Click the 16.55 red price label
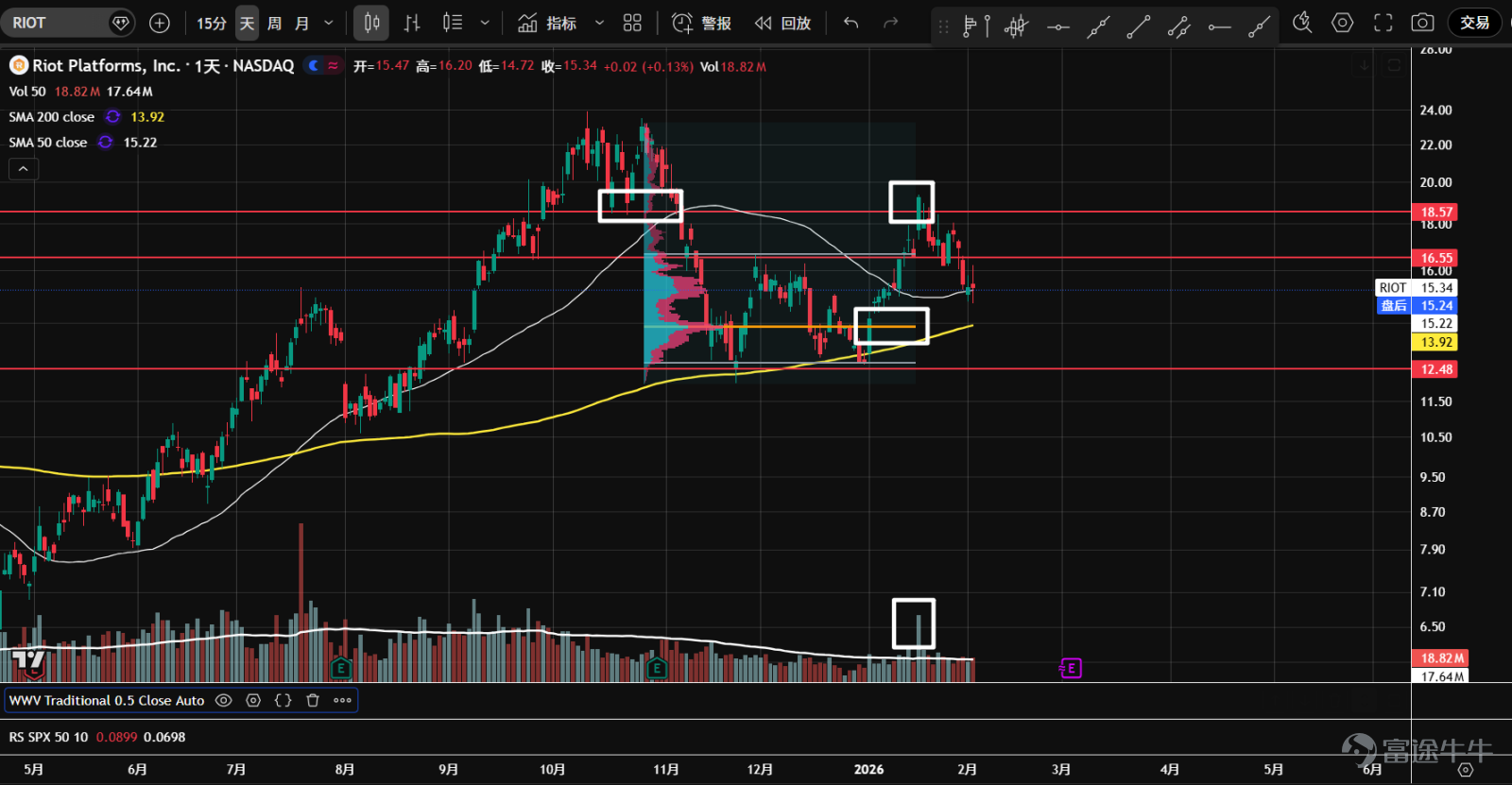 click(x=1435, y=258)
